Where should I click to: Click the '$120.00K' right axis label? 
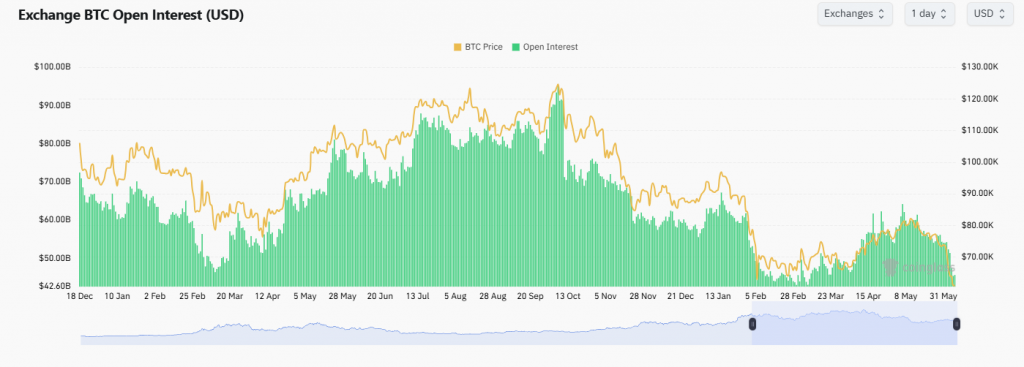980,99
